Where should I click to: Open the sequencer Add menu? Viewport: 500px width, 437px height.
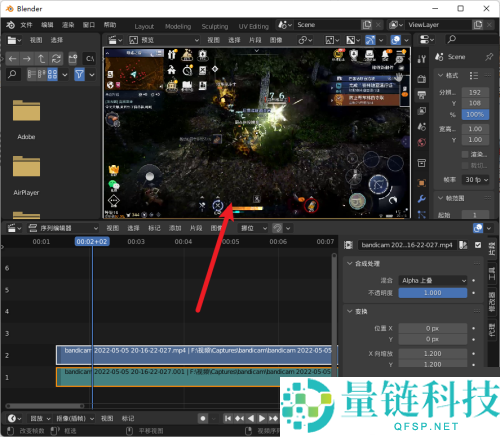[x=175, y=228]
